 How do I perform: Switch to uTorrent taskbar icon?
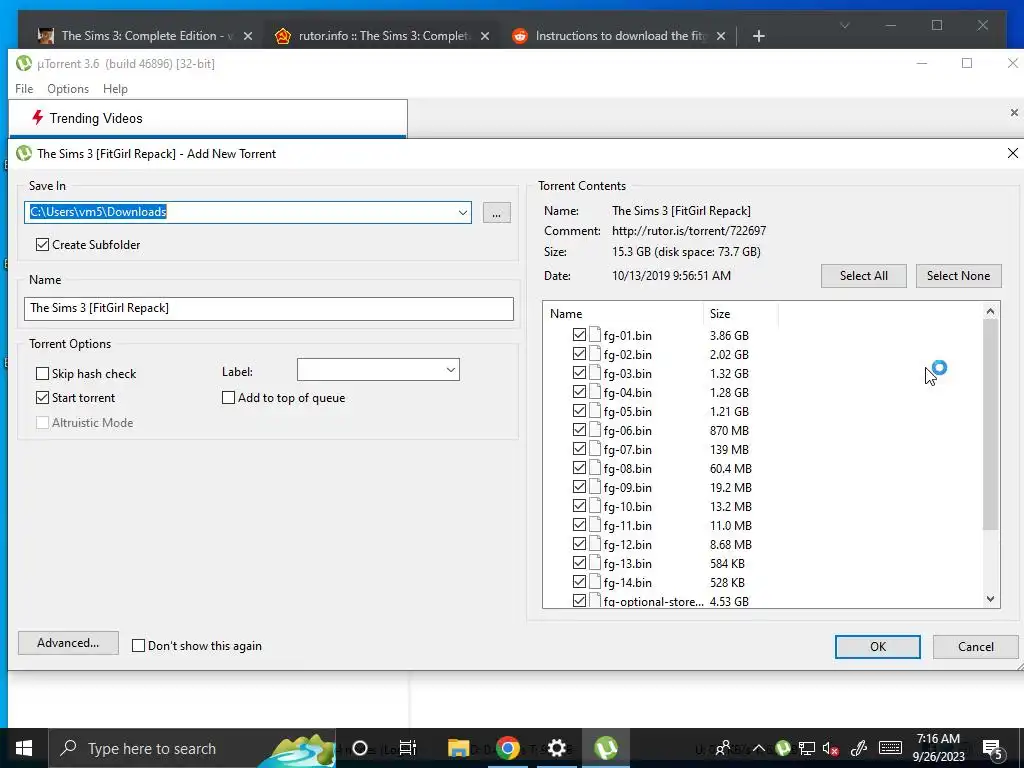click(606, 748)
